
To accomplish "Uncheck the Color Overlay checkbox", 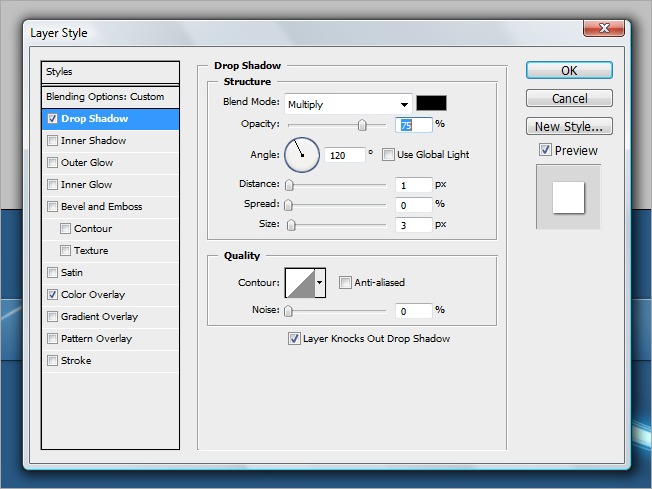I will tap(52, 295).
